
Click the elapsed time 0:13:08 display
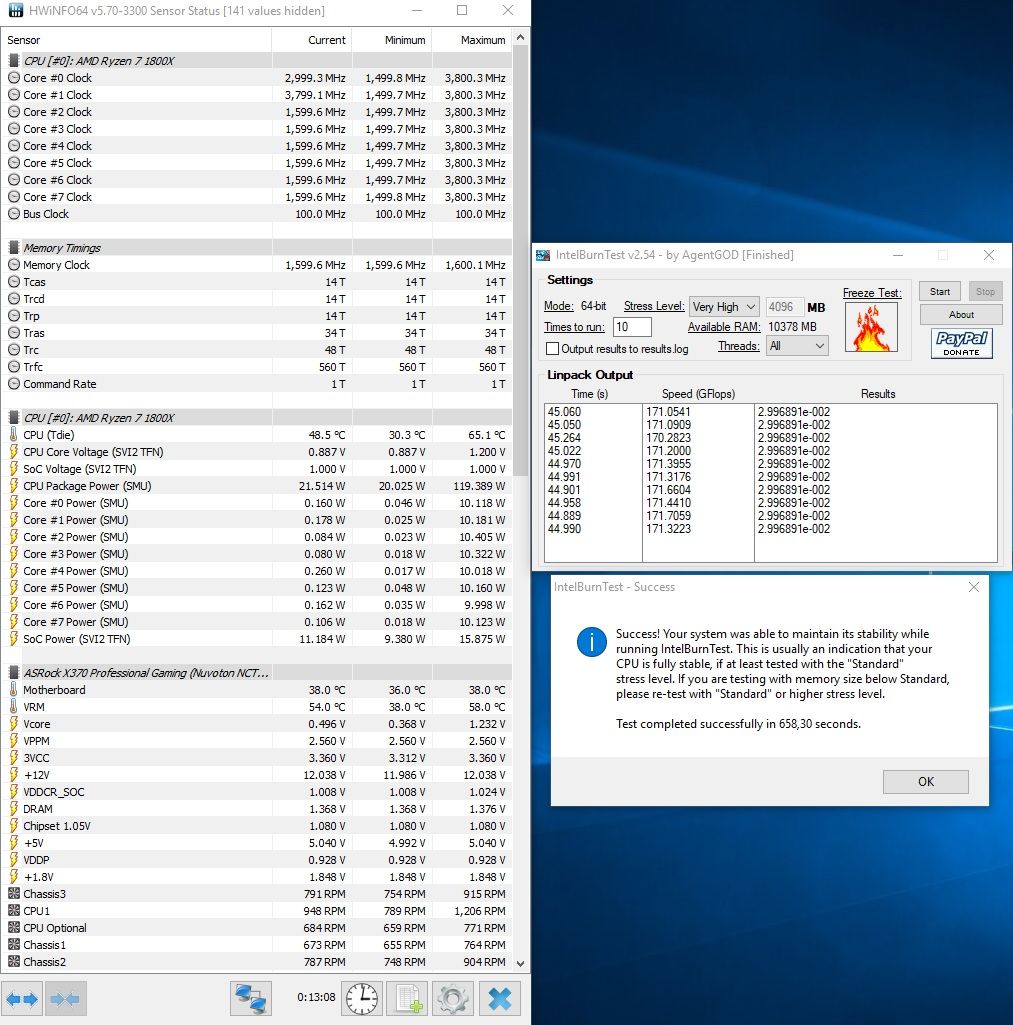[x=316, y=998]
